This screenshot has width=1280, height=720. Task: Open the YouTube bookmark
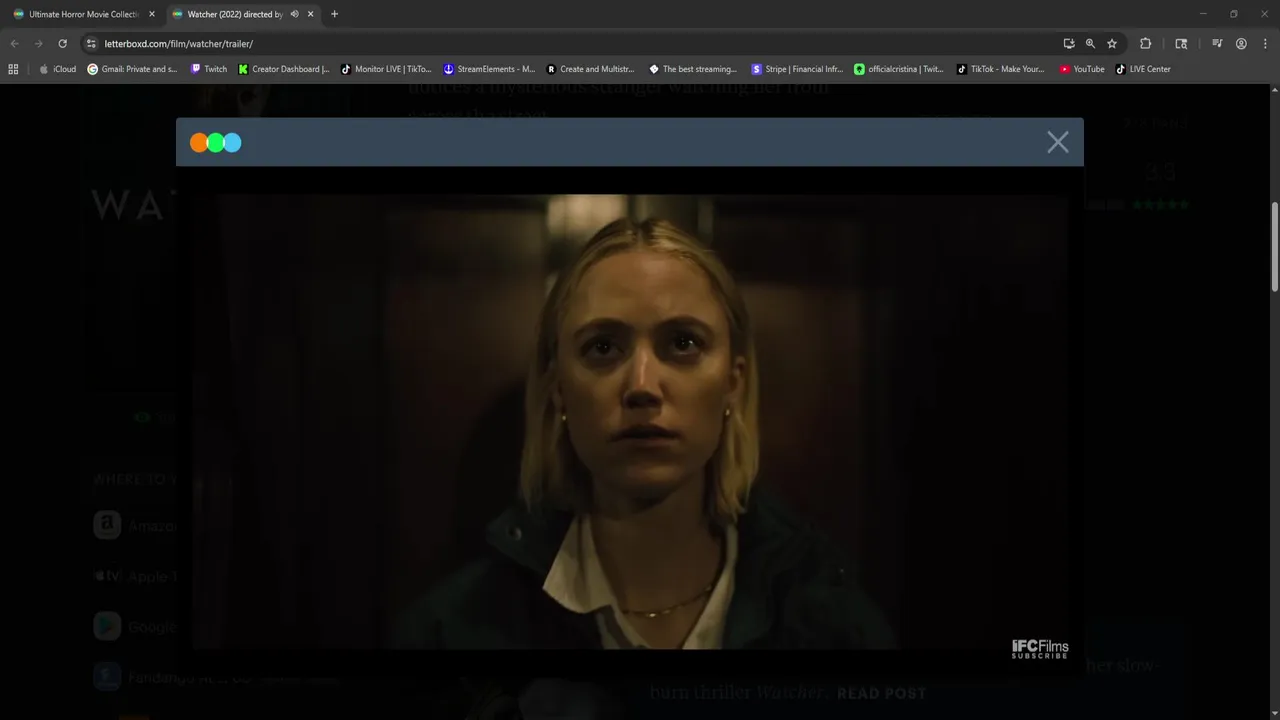click(1082, 69)
